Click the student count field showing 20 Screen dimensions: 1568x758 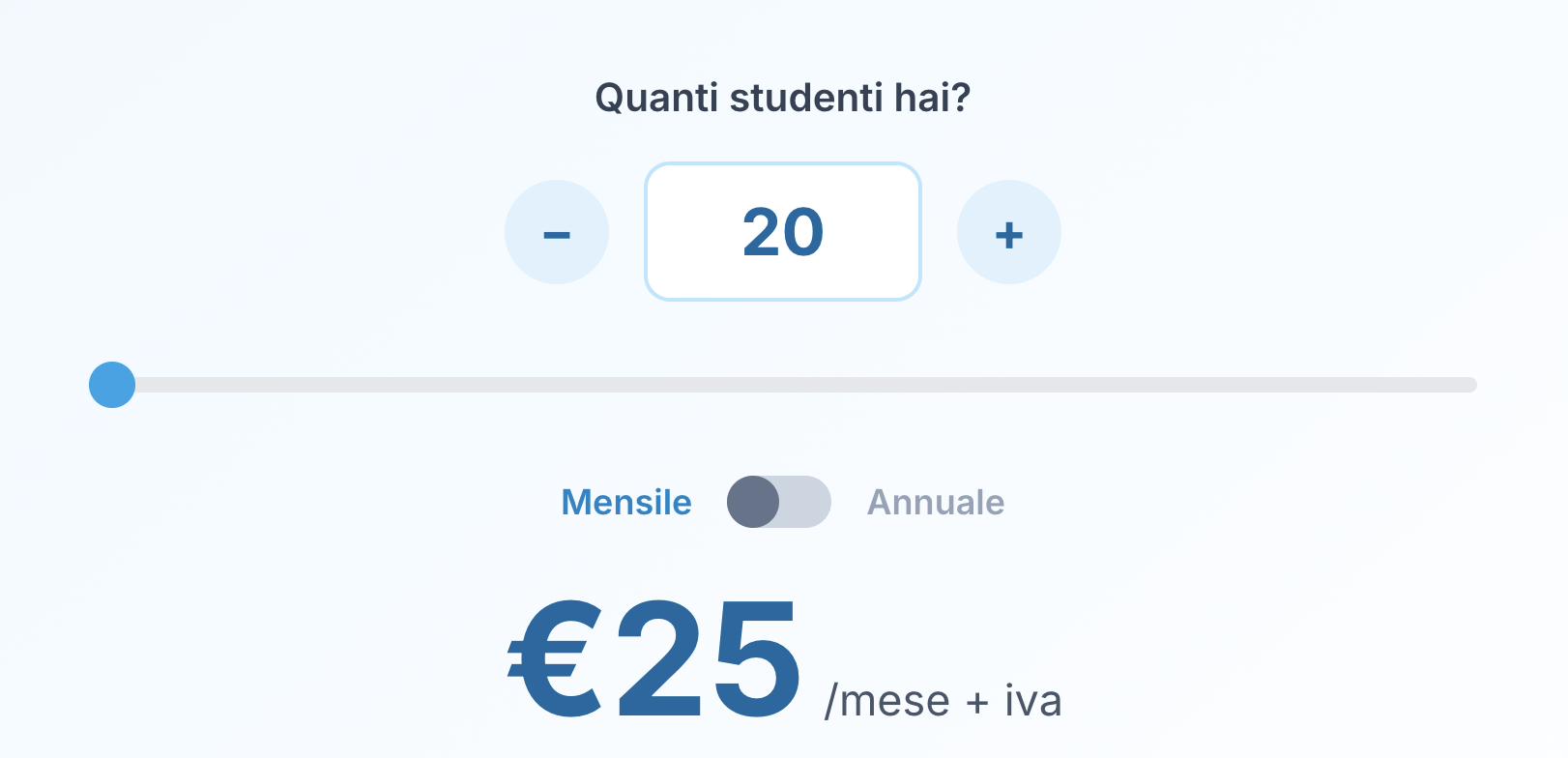tap(783, 232)
